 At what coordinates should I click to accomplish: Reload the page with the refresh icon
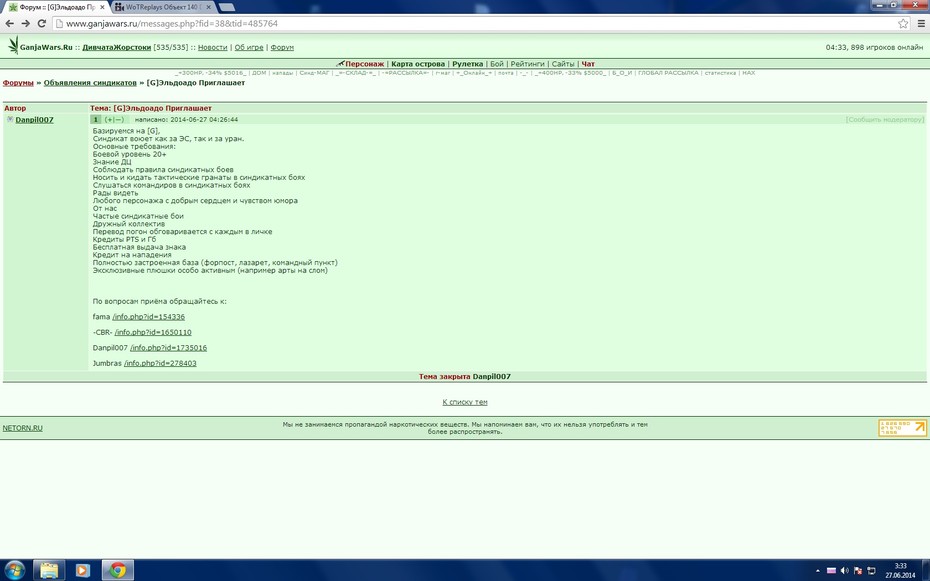point(42,24)
